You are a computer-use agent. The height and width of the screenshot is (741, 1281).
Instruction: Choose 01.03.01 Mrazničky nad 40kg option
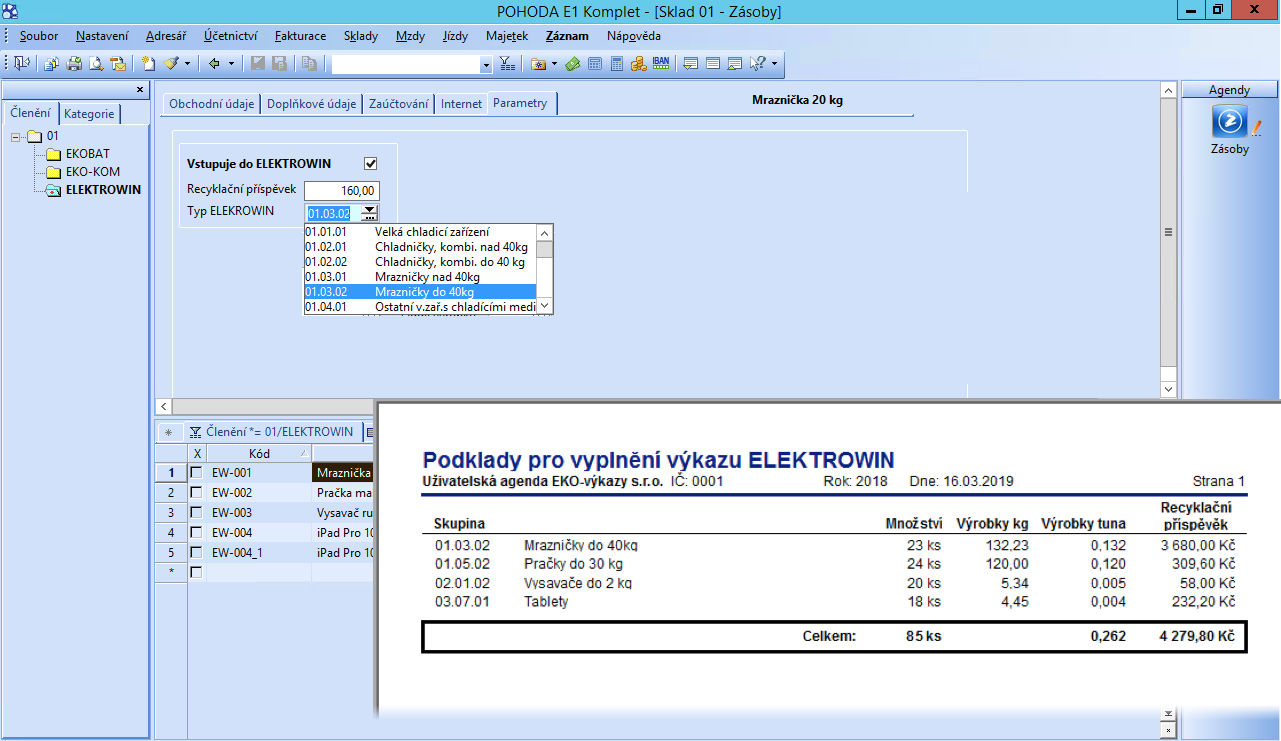[420, 277]
